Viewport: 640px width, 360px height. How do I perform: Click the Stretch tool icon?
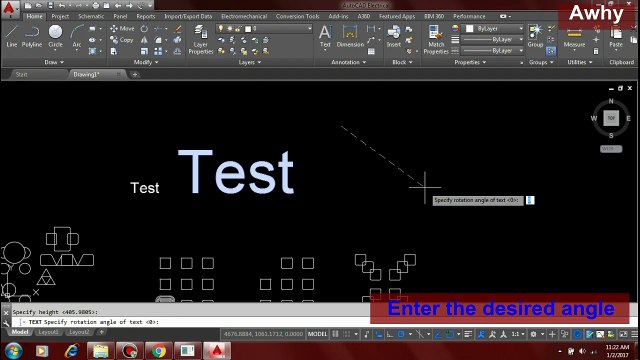pos(113,51)
